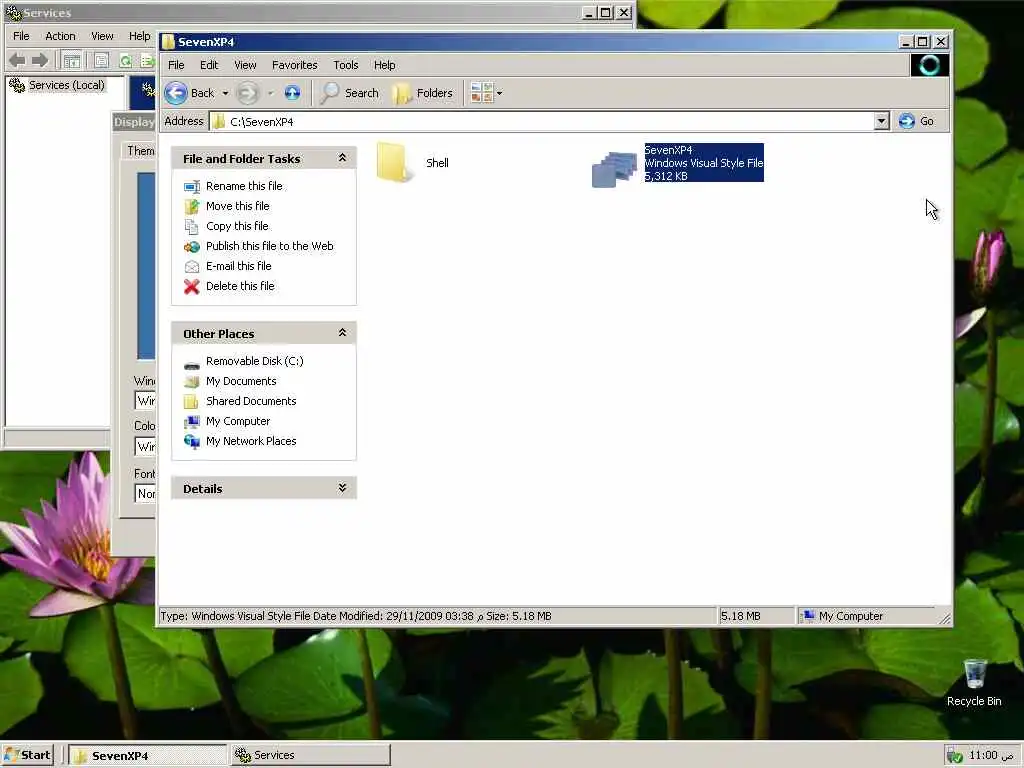This screenshot has height=768, width=1024.
Task: Open the File menu in SevenXP4 window
Action: [x=176, y=65]
